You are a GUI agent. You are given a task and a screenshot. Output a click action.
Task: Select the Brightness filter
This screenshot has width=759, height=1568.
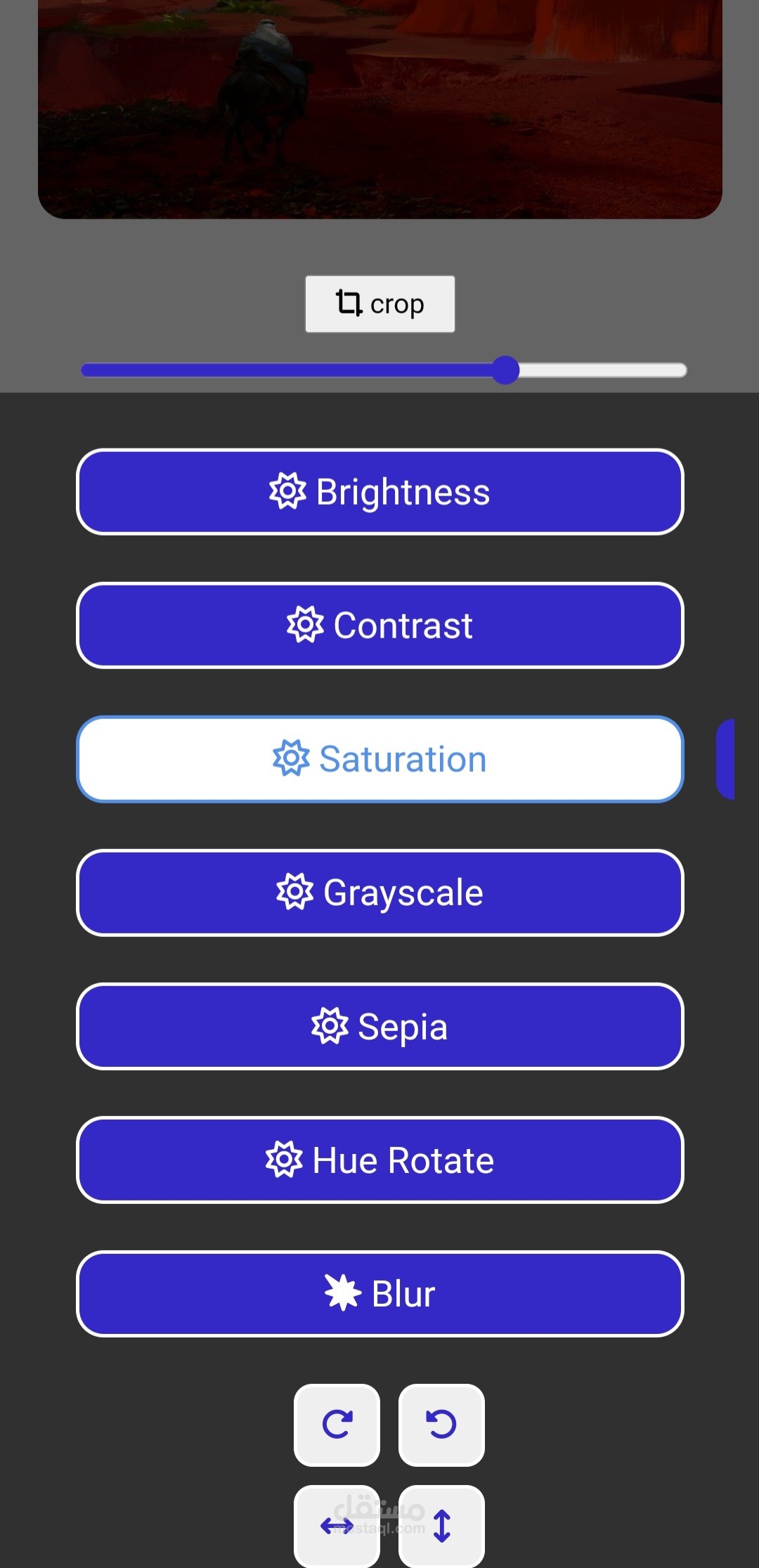pyautogui.click(x=379, y=492)
